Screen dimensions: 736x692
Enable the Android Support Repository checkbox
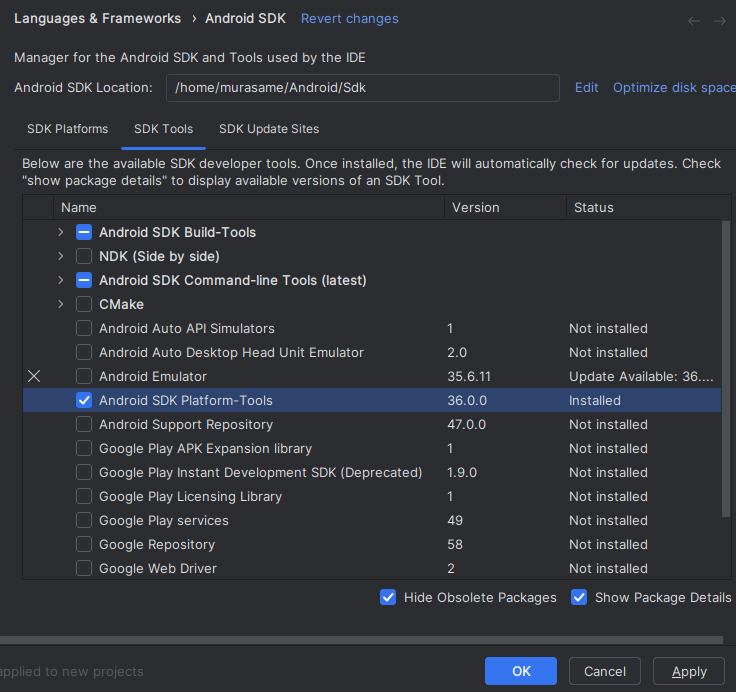(x=84, y=424)
